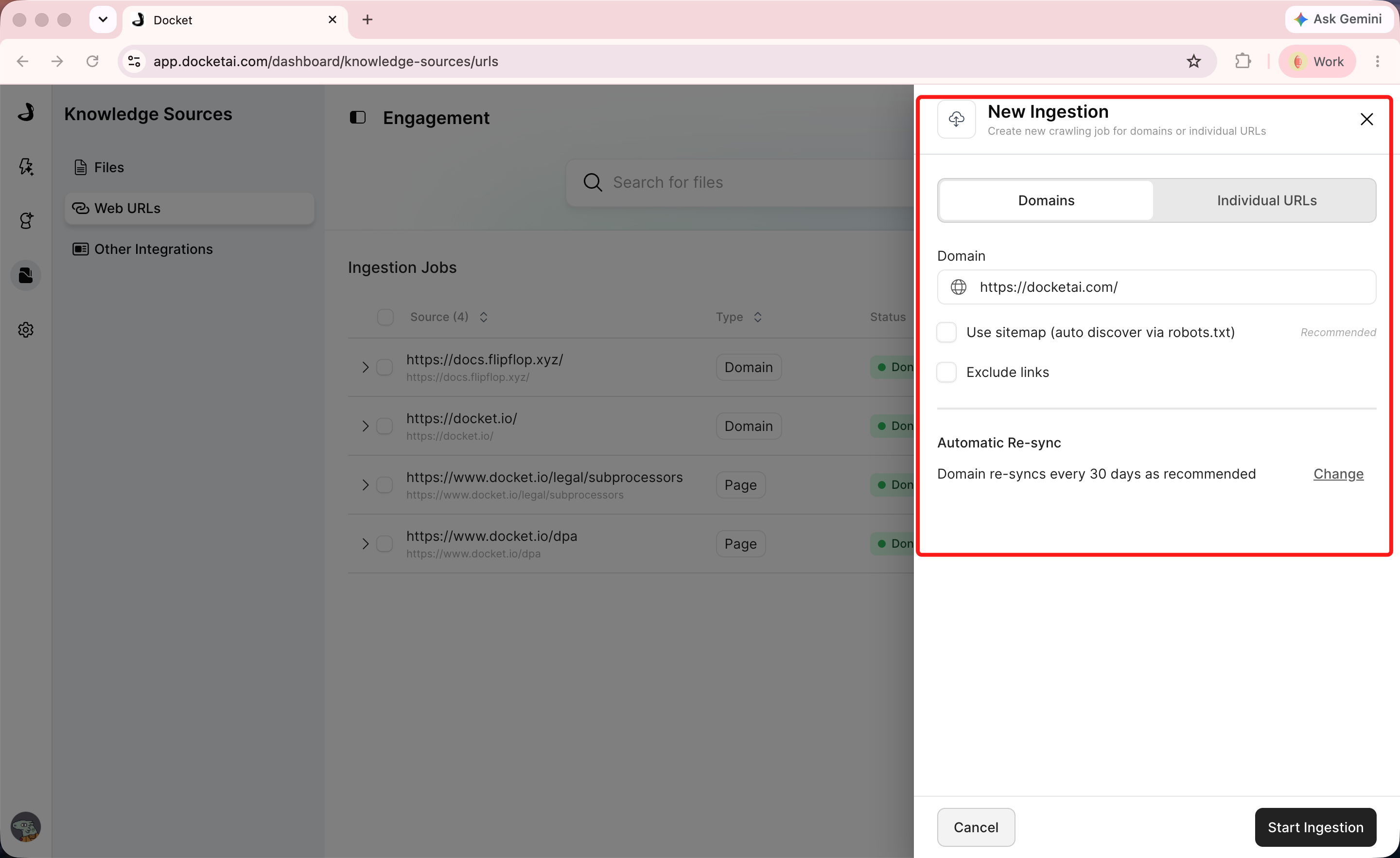Image resolution: width=1400 pixels, height=858 pixels.
Task: Open the head-with-sparkle sidebar icon
Action: 26,221
